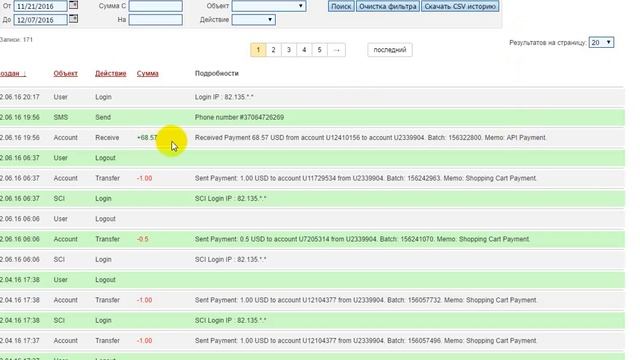Open the Объект dropdown

tap(269, 6)
